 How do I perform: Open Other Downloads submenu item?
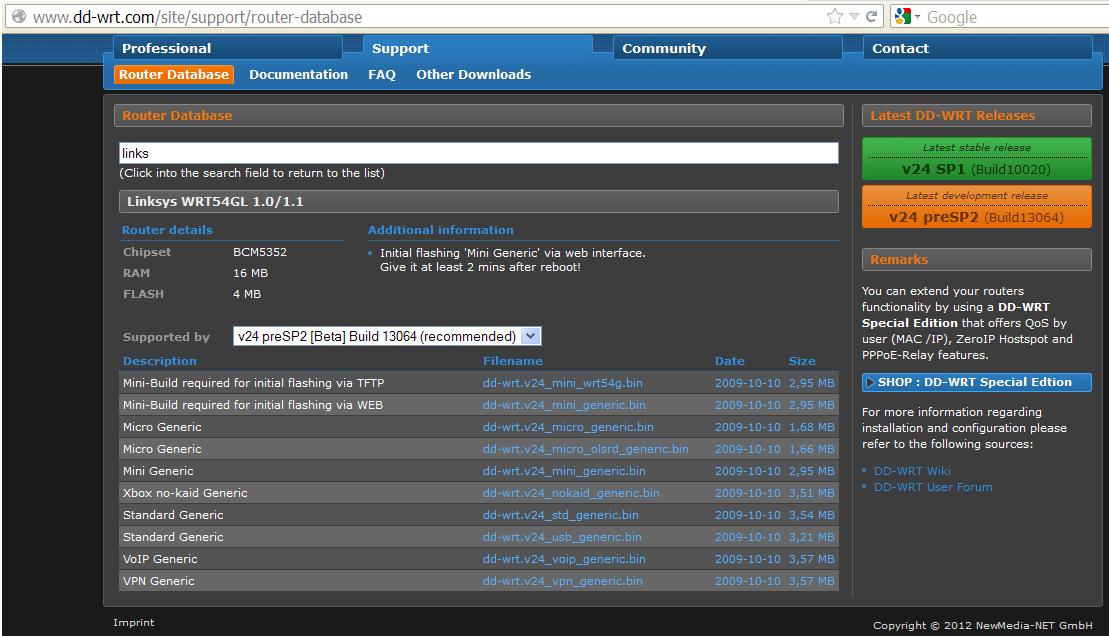(x=473, y=74)
